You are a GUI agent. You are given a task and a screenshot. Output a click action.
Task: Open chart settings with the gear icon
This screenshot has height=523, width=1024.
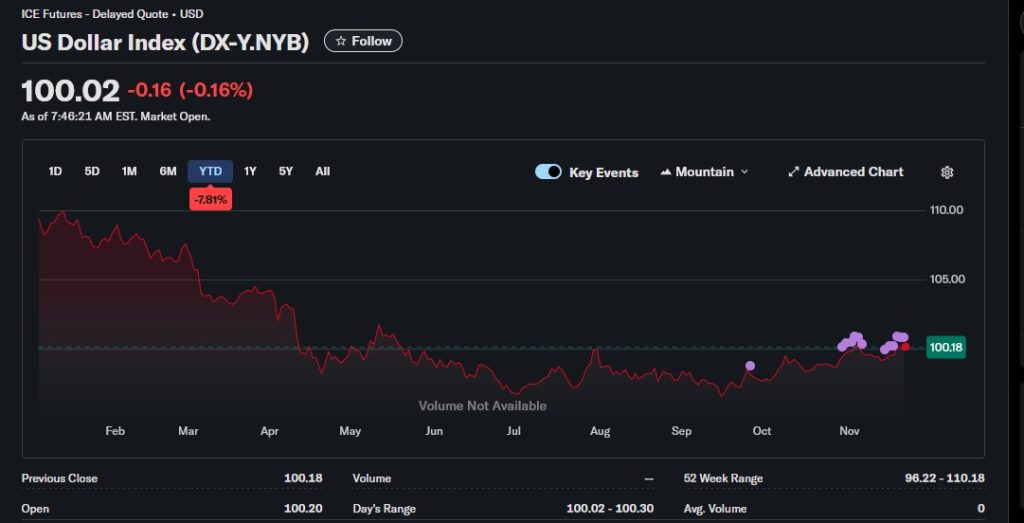946,172
